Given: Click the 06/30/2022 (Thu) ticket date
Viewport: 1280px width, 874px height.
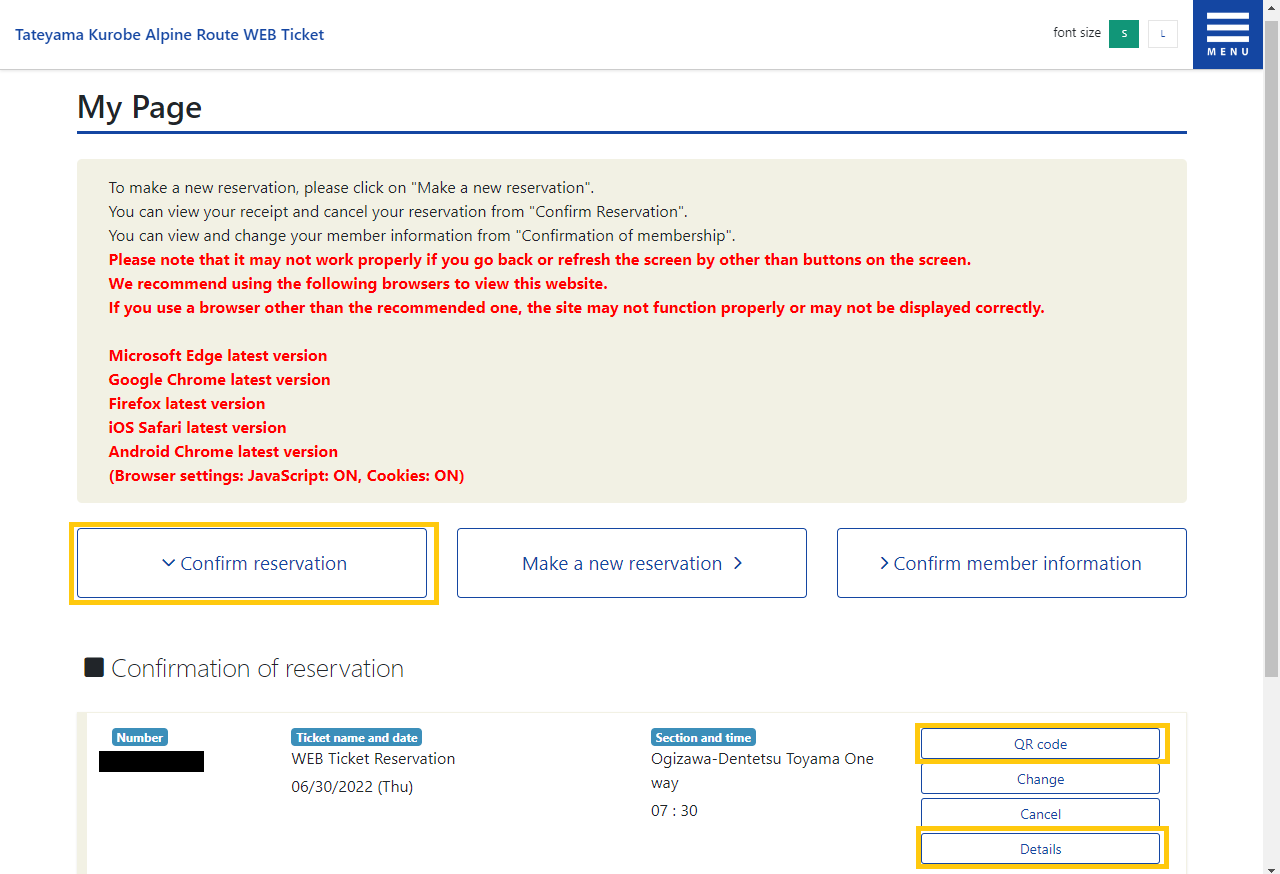Looking at the screenshot, I should (x=352, y=787).
